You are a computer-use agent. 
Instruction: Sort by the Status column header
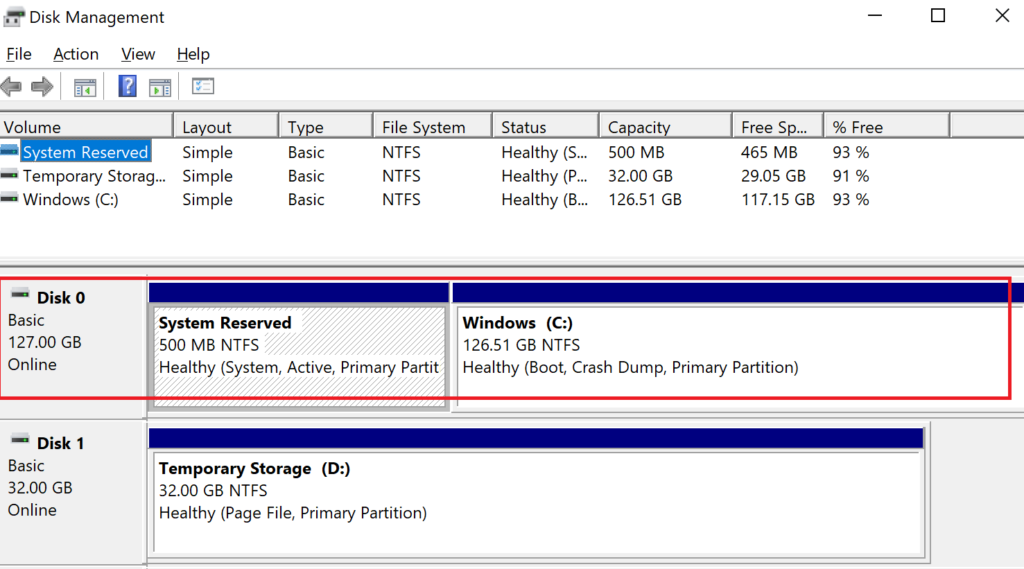click(x=545, y=126)
